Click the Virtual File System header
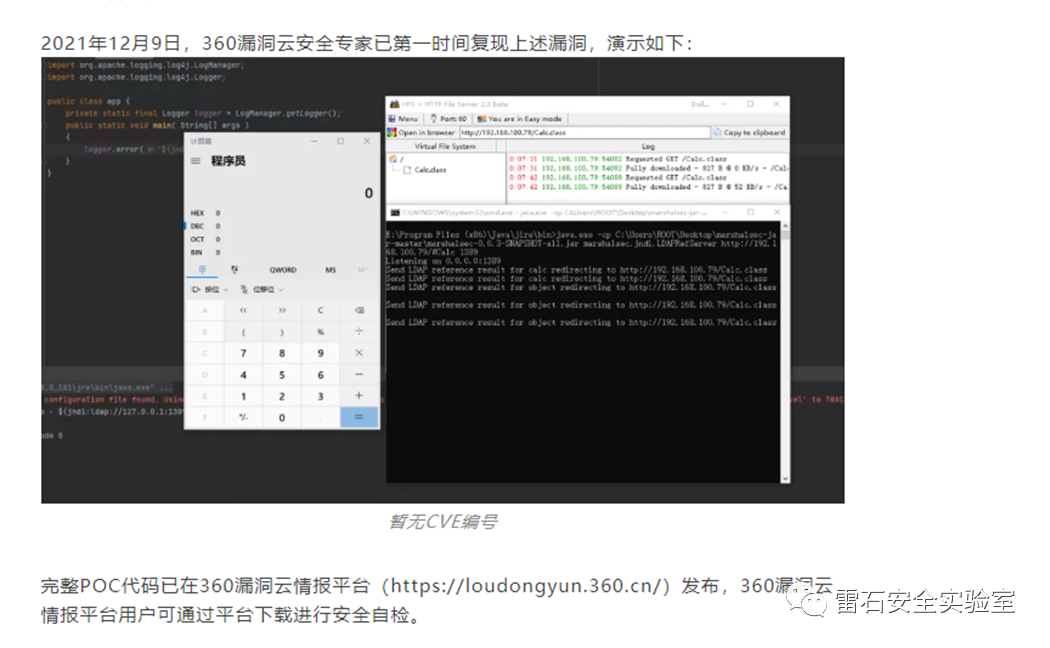This screenshot has height=648, width=1050. [x=445, y=146]
